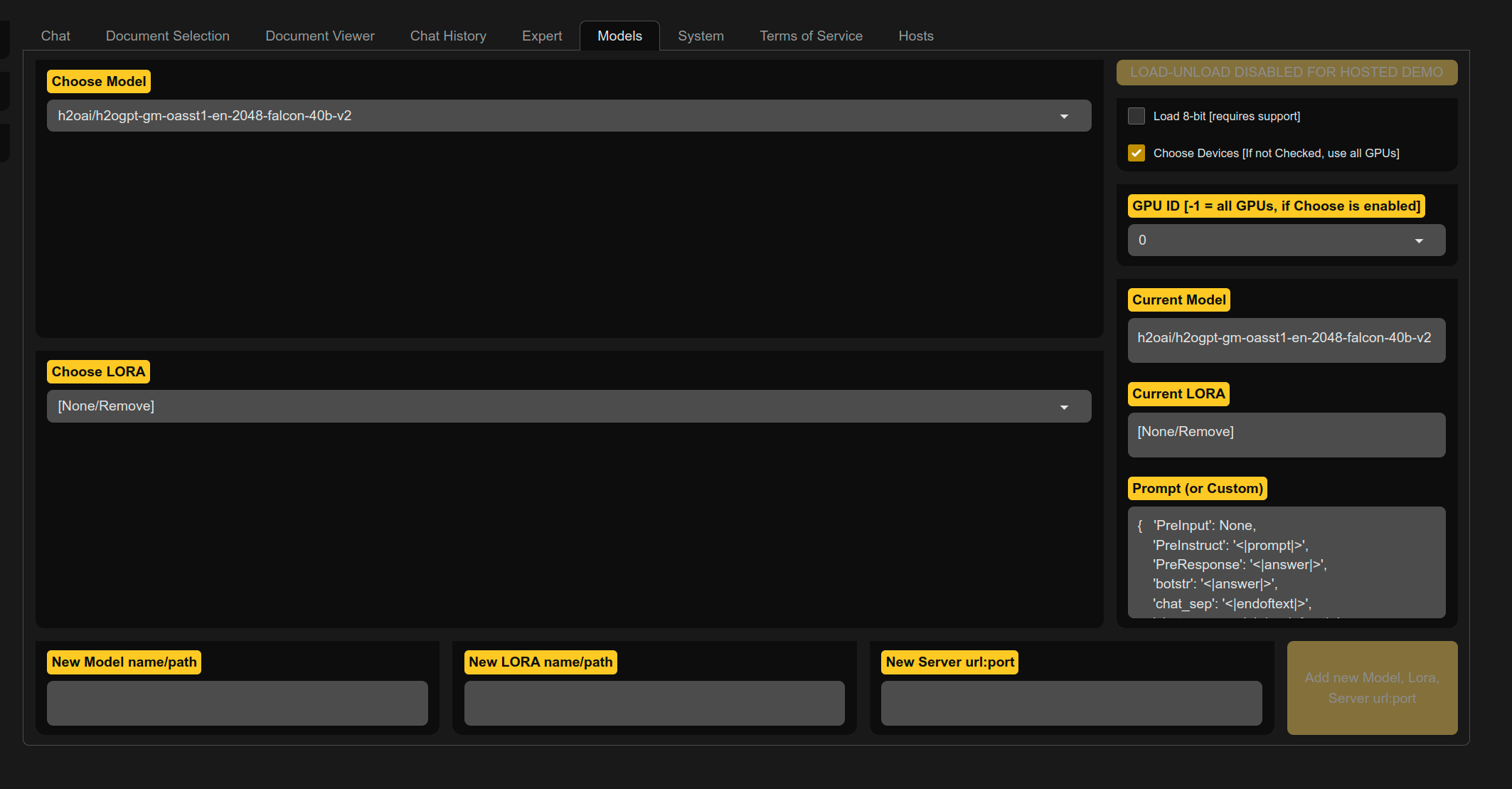
Task: Select the Expert tab
Action: coord(542,36)
